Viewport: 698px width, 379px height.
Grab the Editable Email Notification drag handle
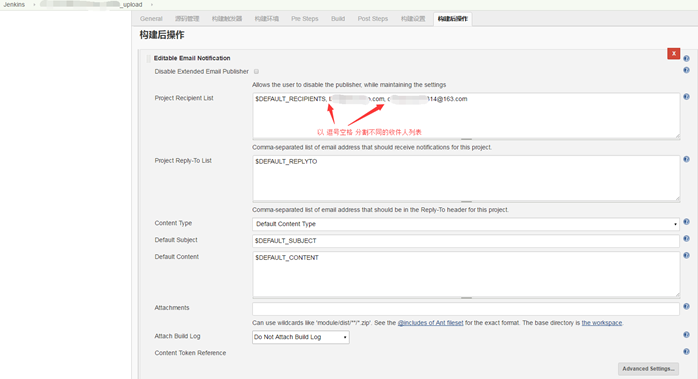[x=148, y=58]
